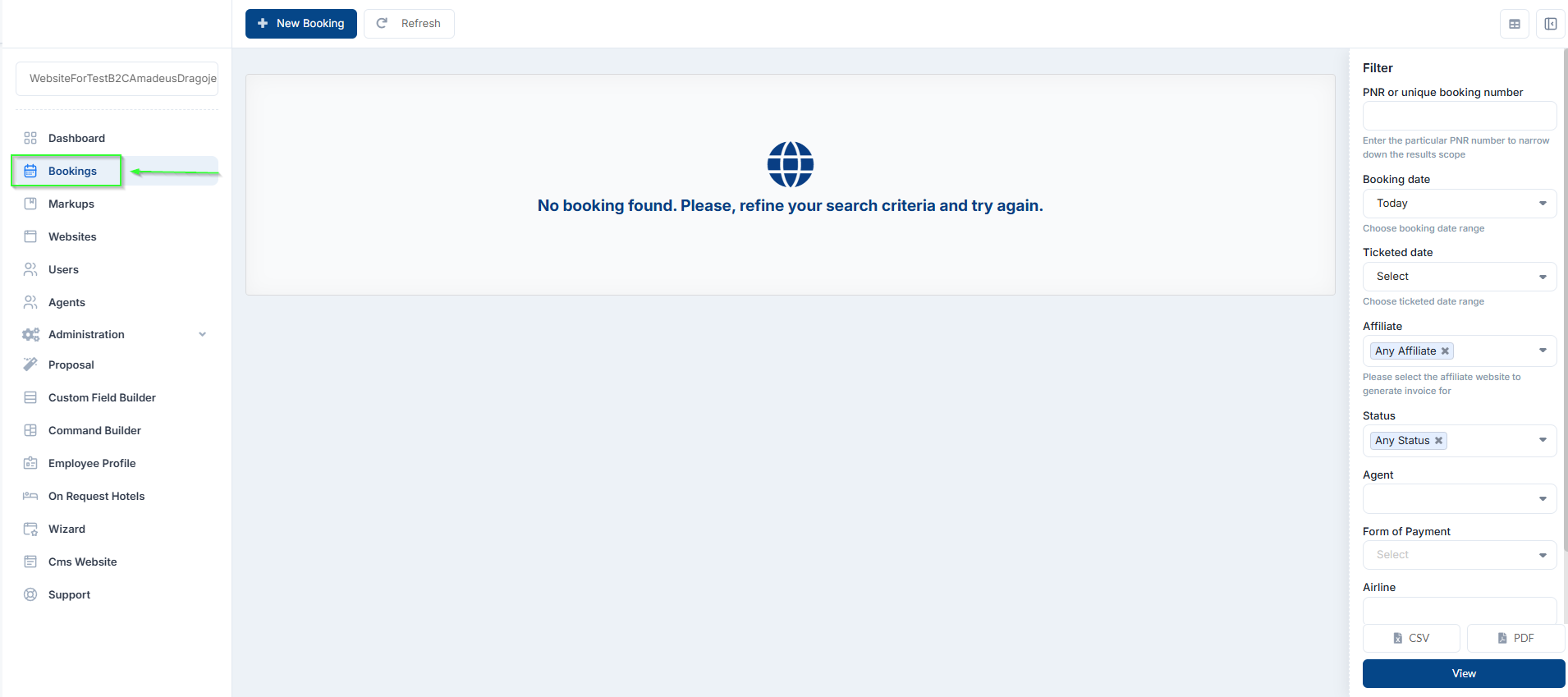This screenshot has height=697, width=1568.
Task: Click the Administration gears icon
Action: [30, 334]
